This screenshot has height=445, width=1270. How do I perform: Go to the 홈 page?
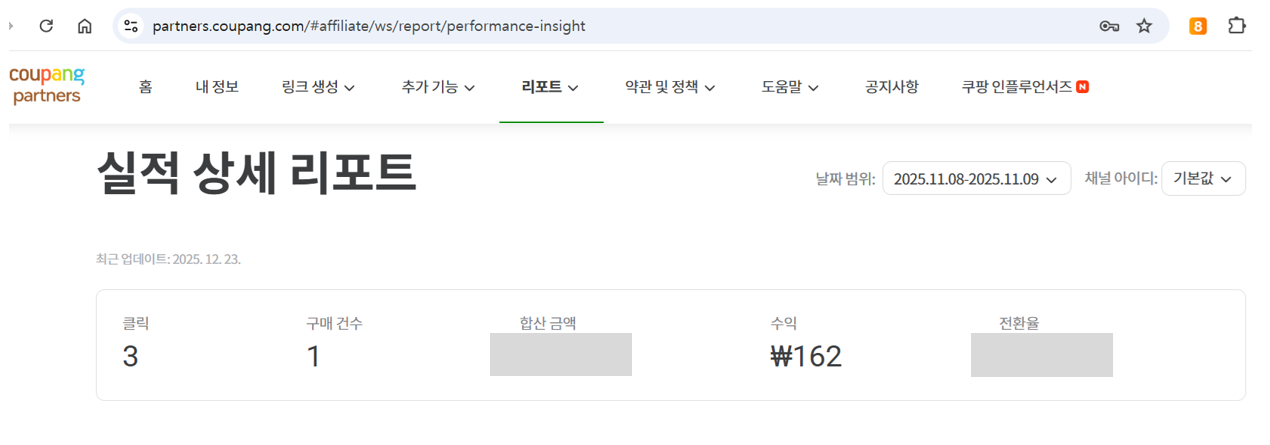[146, 87]
